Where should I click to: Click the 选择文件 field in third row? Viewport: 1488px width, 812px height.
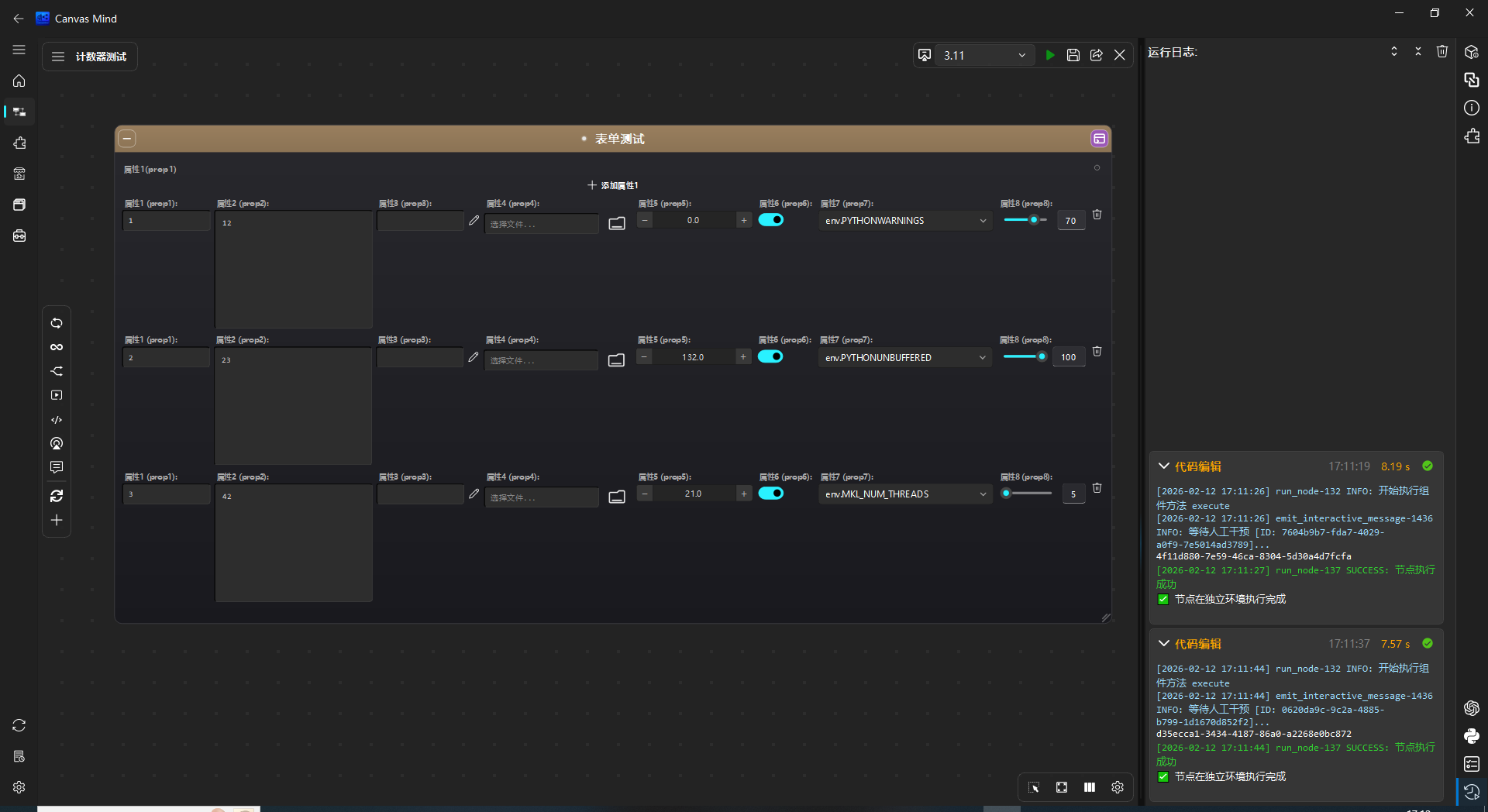[x=542, y=497]
